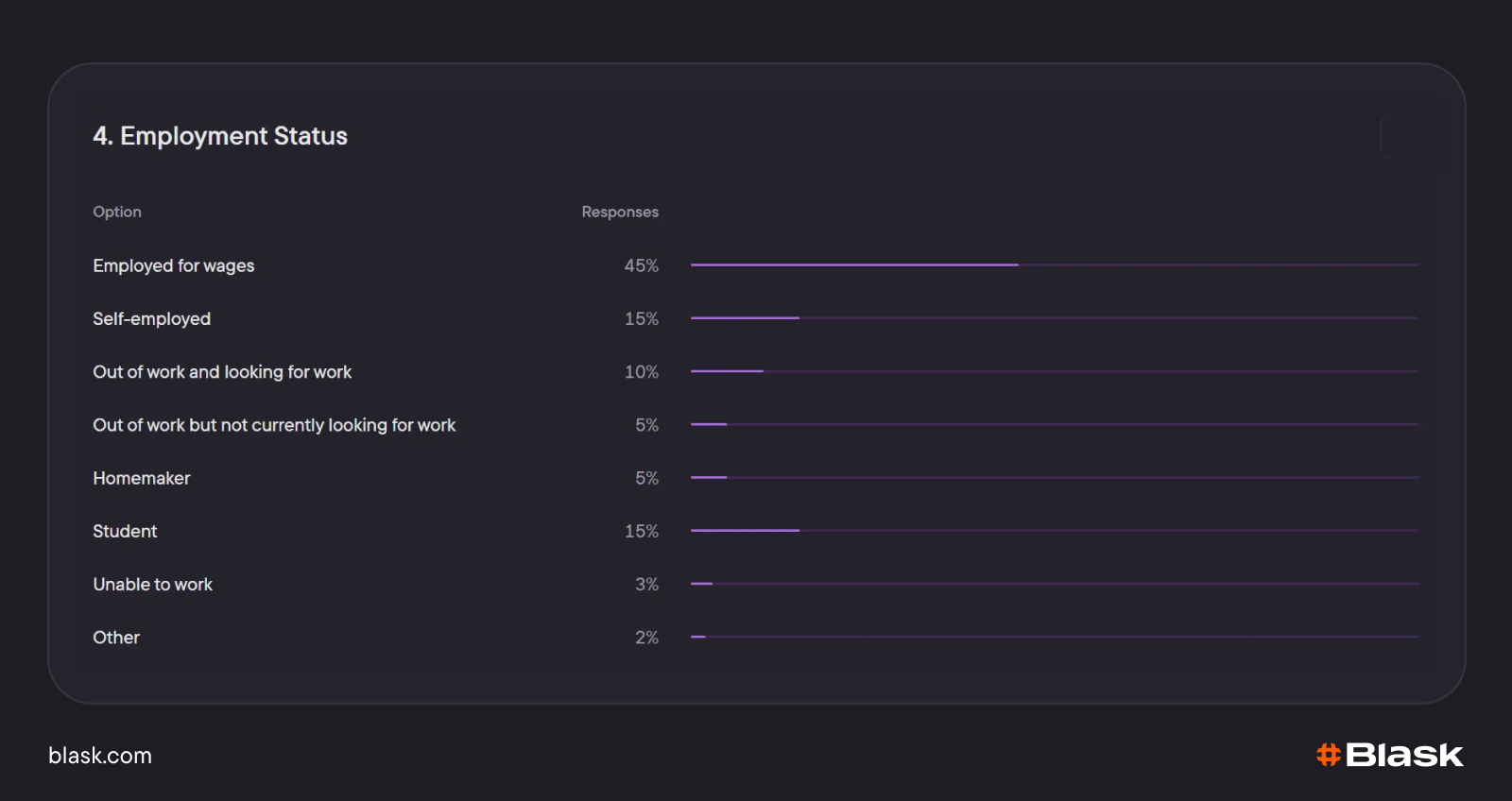Click the 45% bar for Employed for wages
Viewport: 1512px width, 801px height.
[x=854, y=265]
